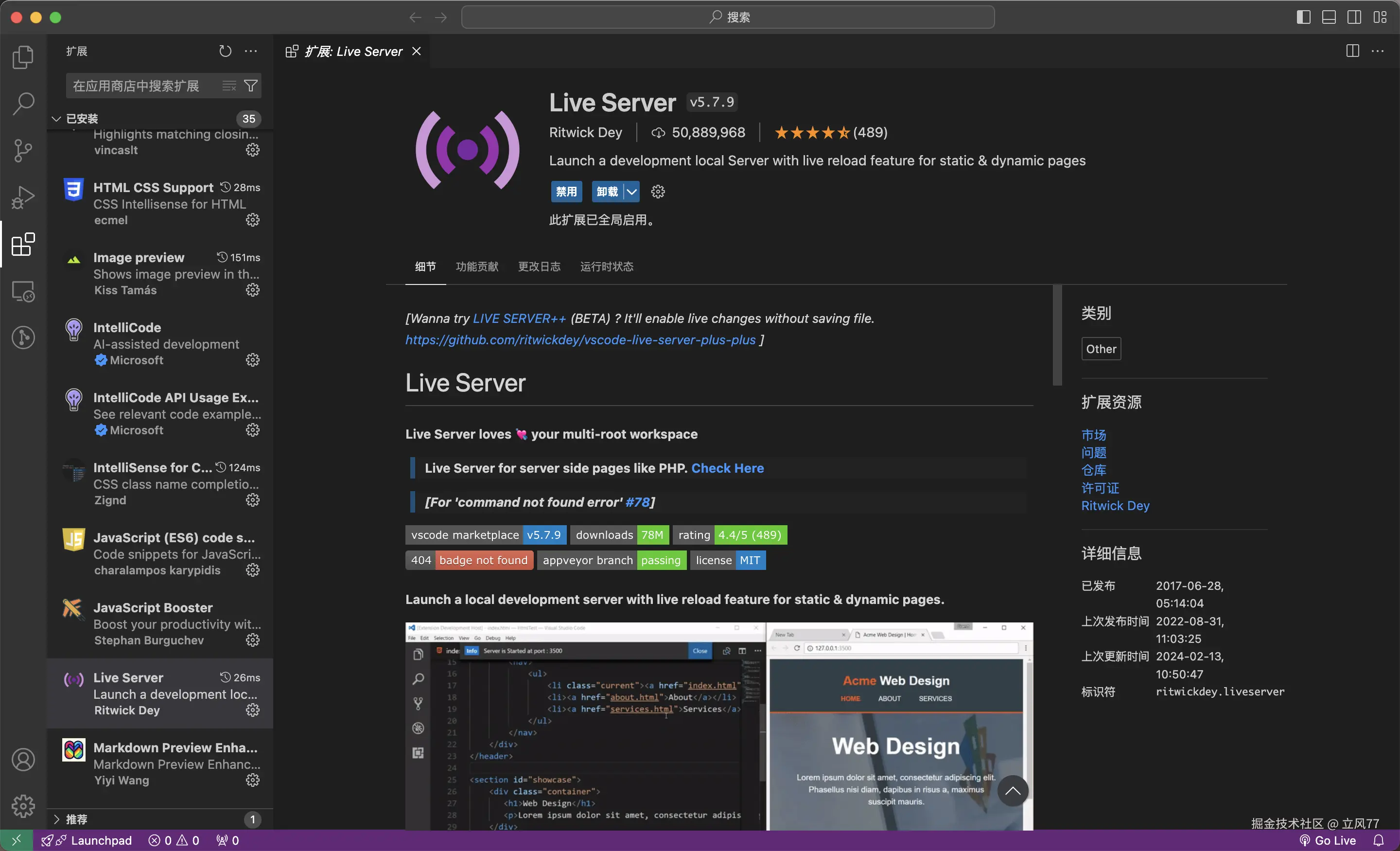Open the Explorer view in activity bar
This screenshot has width=1400, height=851.
23,57
